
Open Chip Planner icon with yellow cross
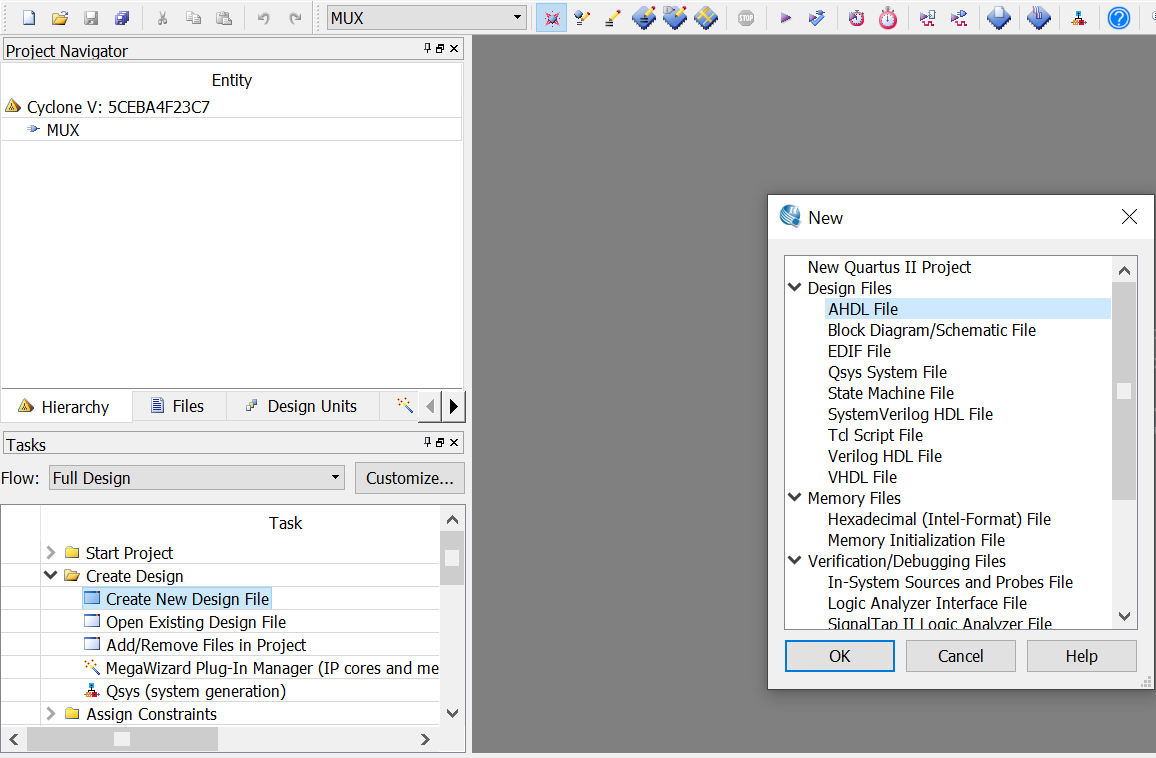pos(706,18)
